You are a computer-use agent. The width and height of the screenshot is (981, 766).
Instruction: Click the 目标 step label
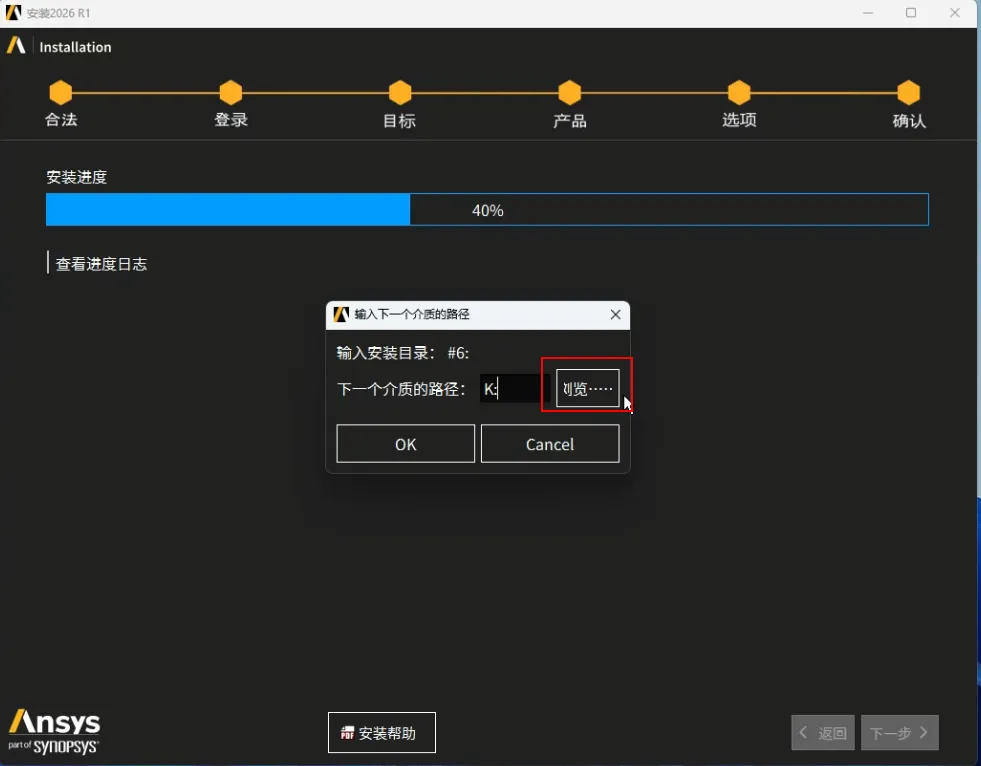(399, 121)
